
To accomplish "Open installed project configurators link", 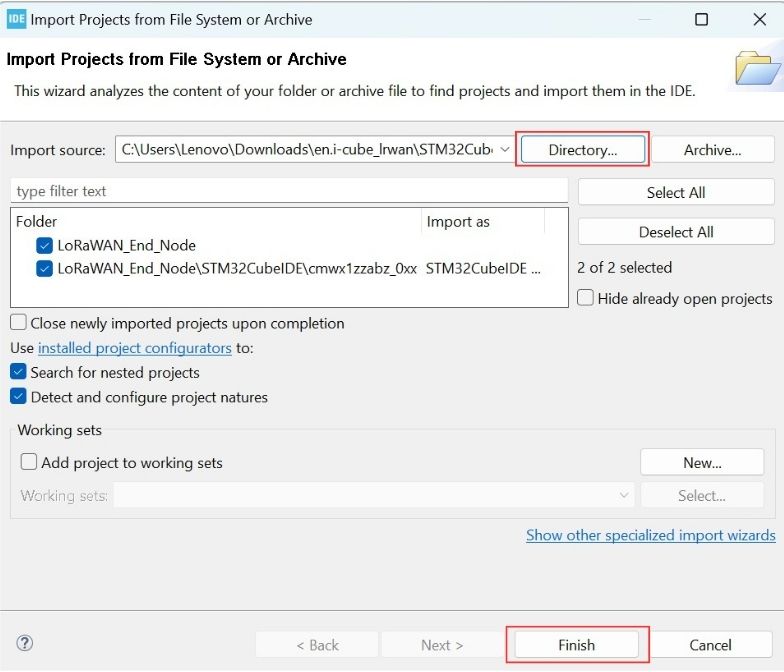I will click(x=134, y=348).
